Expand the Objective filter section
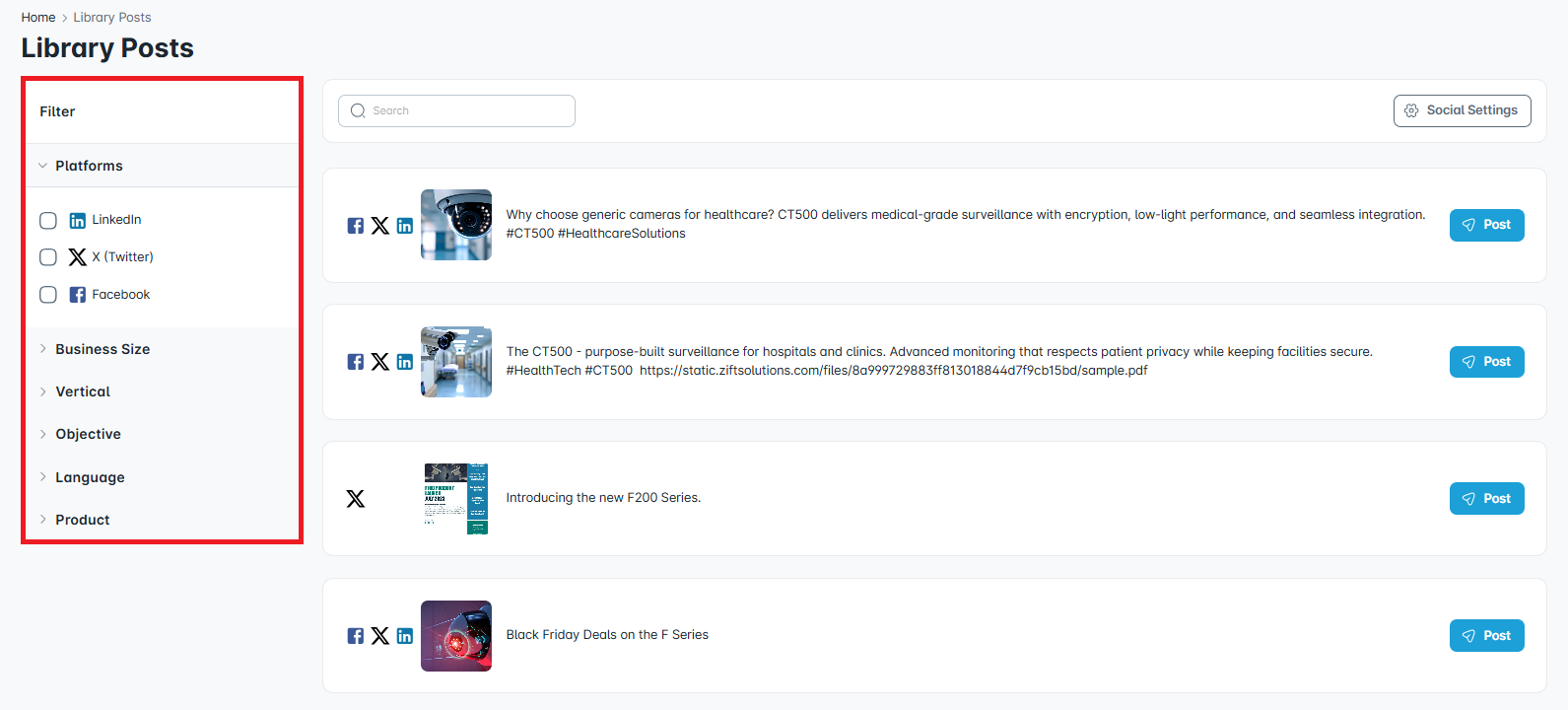 [88, 434]
